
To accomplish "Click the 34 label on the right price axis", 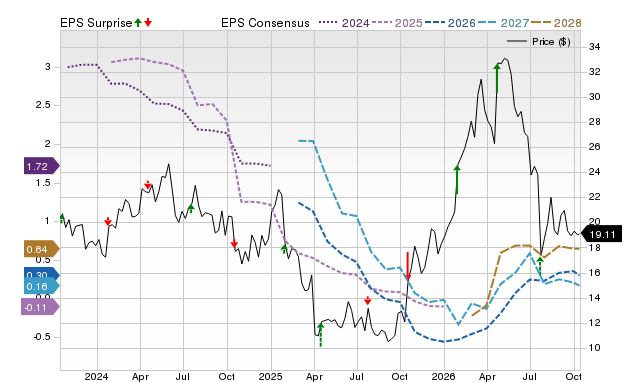I will click(x=595, y=47).
